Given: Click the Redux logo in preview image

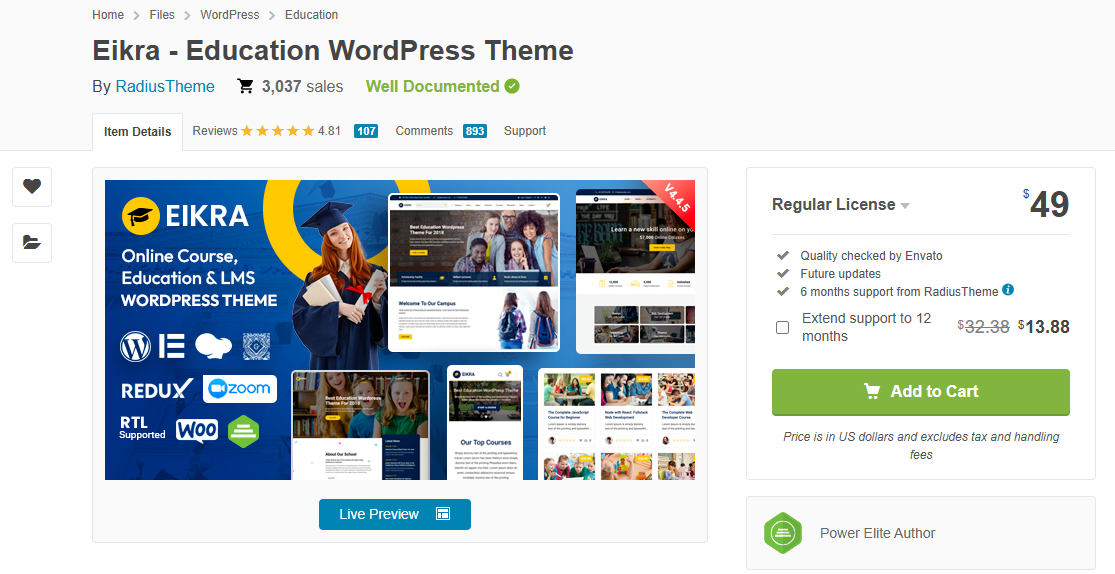Looking at the screenshot, I should pyautogui.click(x=157, y=389).
